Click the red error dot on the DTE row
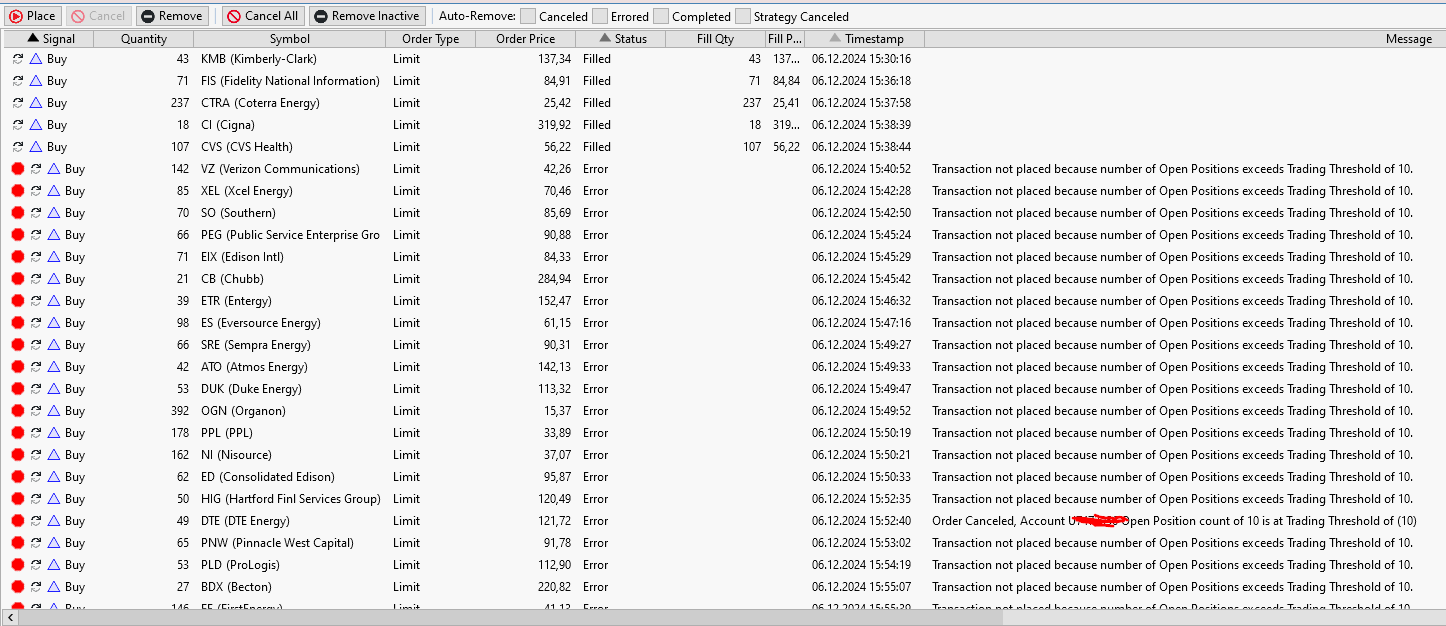This screenshot has width=1446, height=626. coord(18,521)
